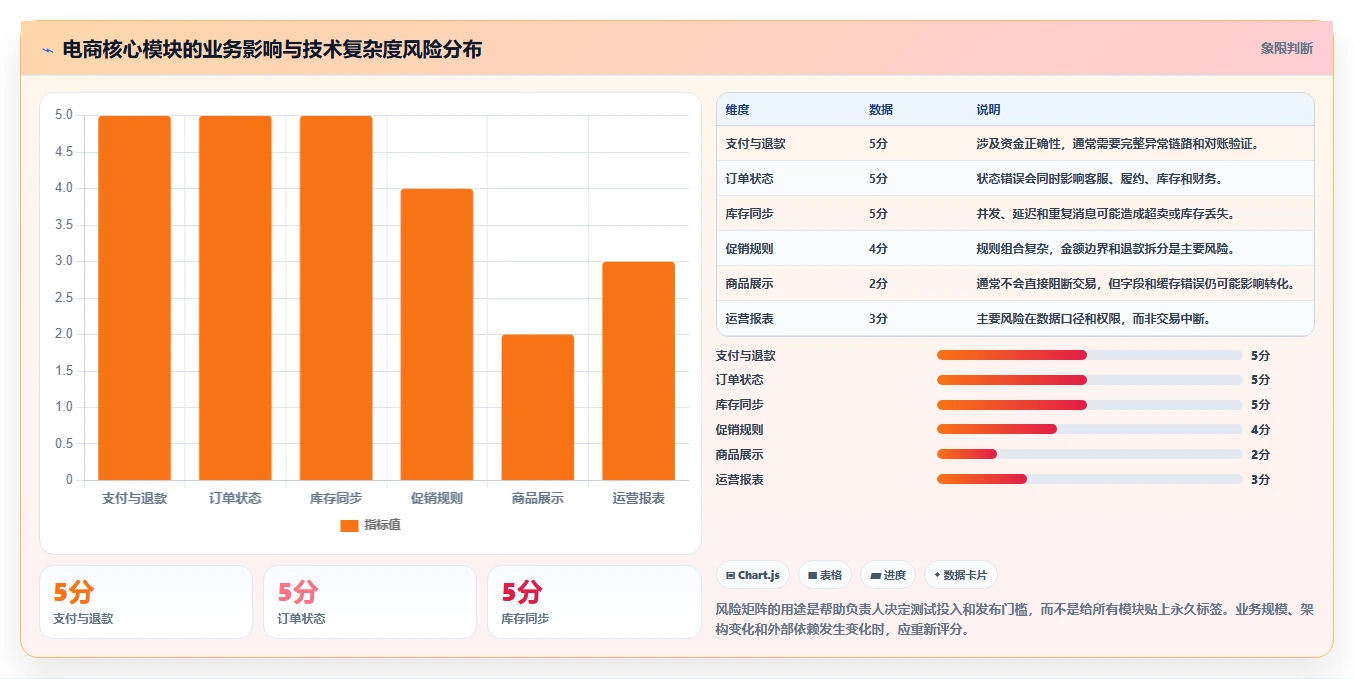Toggle the 指标值 legend swatch under the chart

[x=349, y=525]
